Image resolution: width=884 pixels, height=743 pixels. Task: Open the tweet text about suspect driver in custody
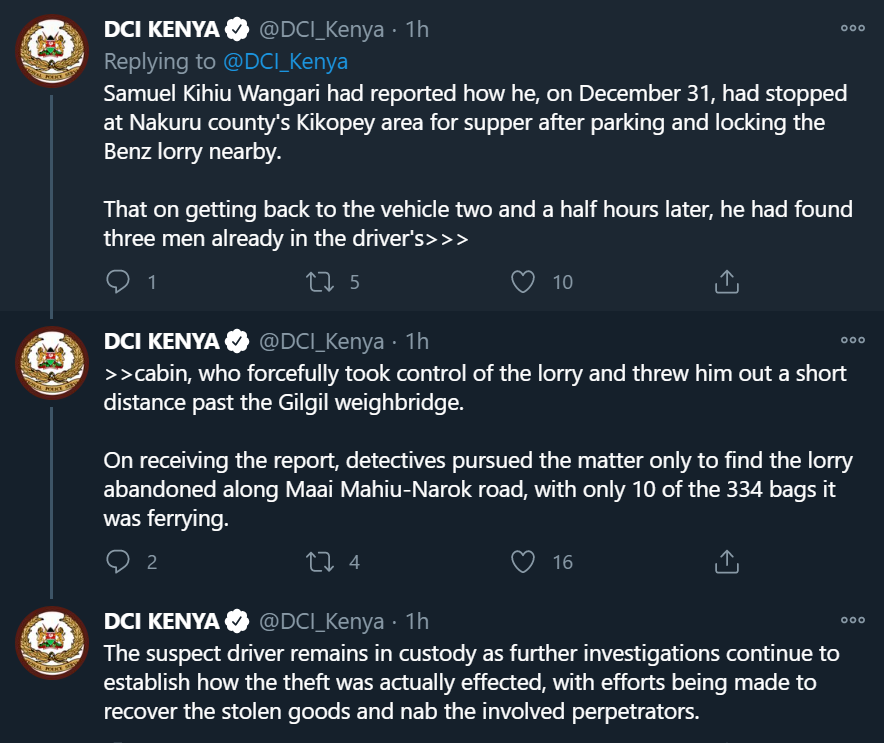pos(471,682)
